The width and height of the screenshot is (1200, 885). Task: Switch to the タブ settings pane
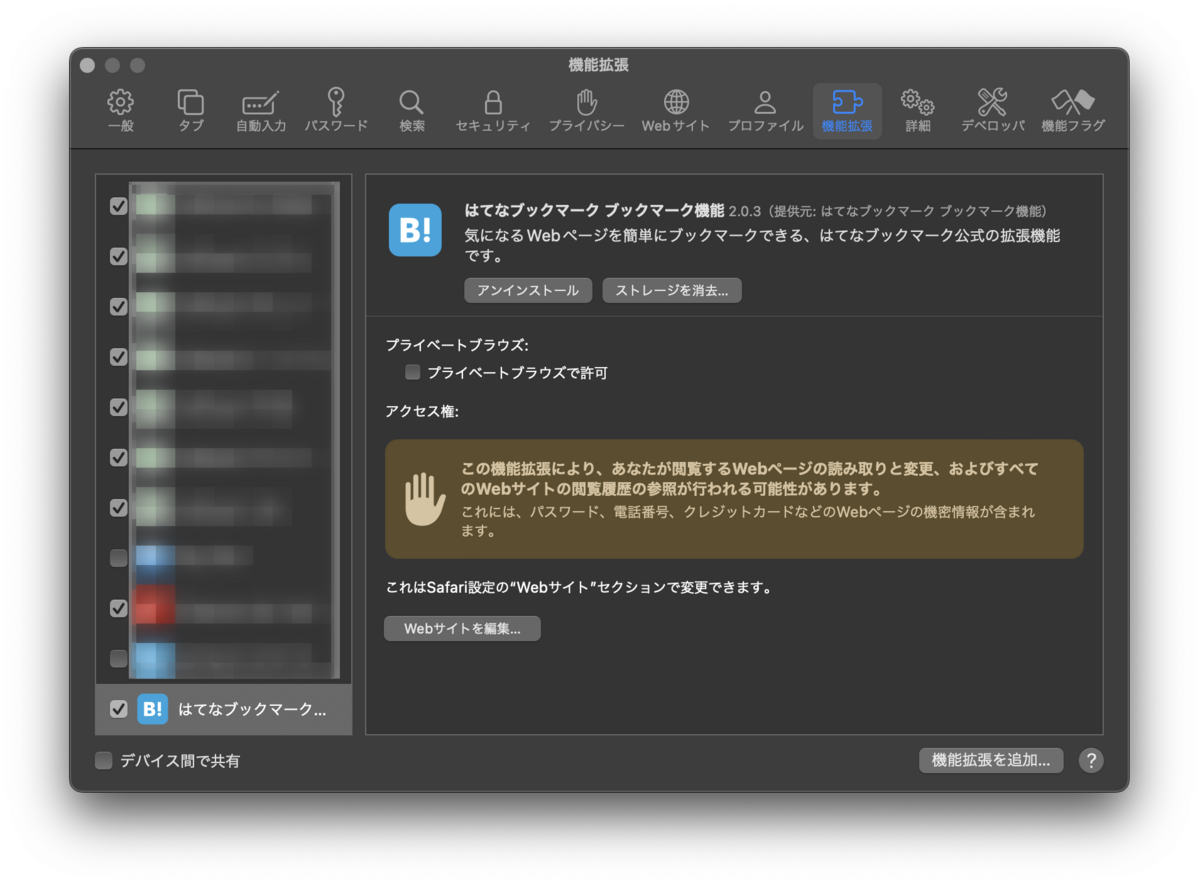(x=190, y=111)
